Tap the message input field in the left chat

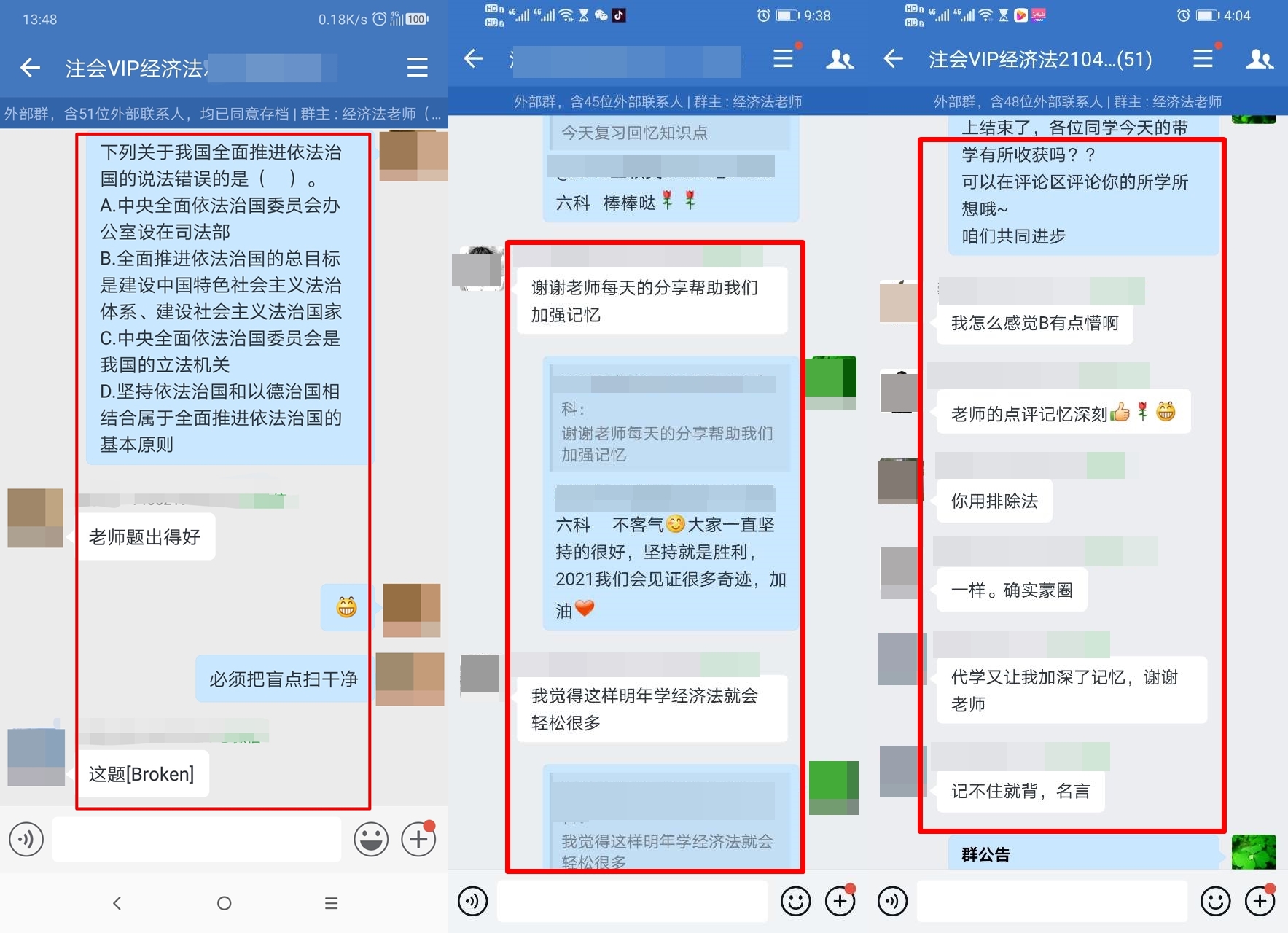coord(197,839)
